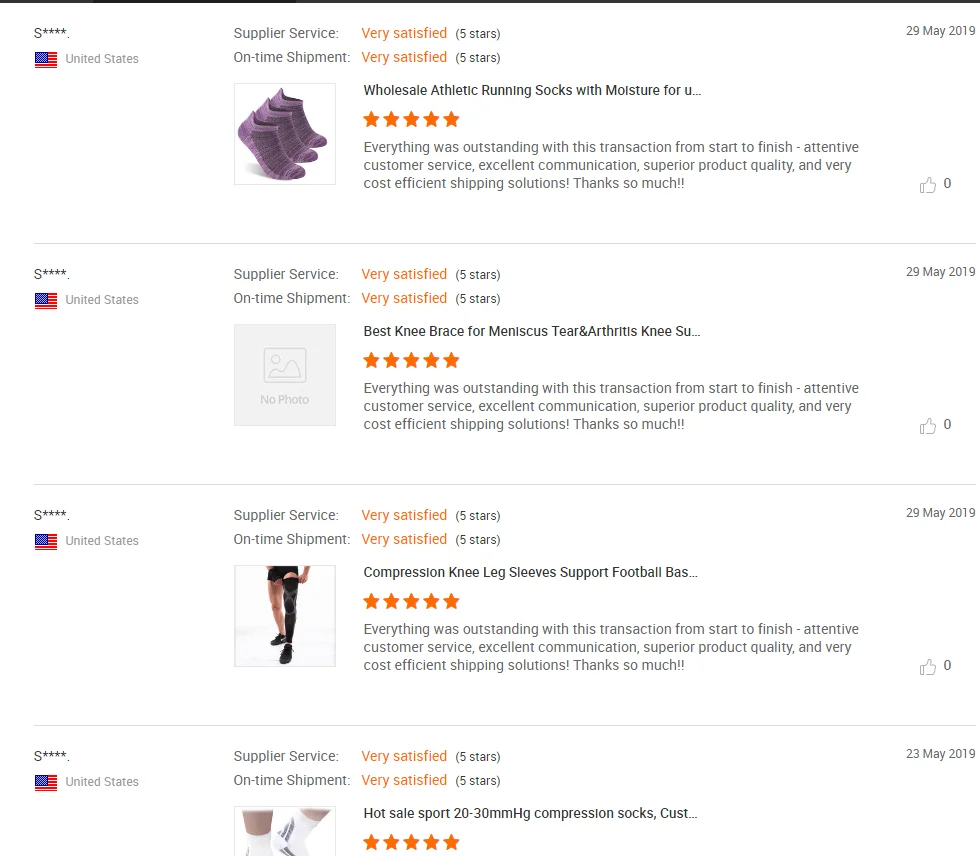Screen dimensions: 980x856
Task: Click the five-star rating under the running socks title
Action: (x=411, y=119)
